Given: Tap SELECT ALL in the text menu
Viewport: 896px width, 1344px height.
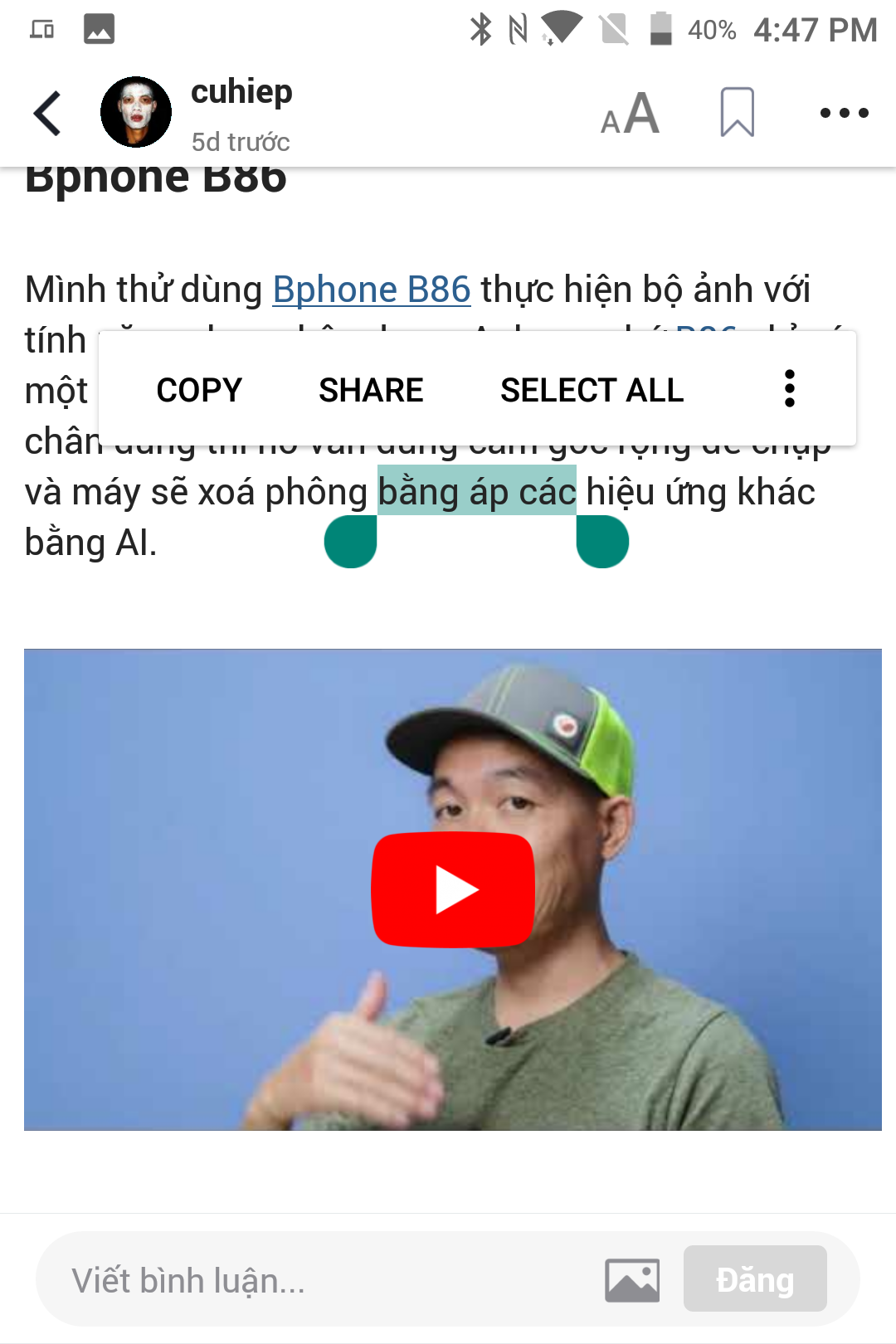Looking at the screenshot, I should (x=592, y=390).
